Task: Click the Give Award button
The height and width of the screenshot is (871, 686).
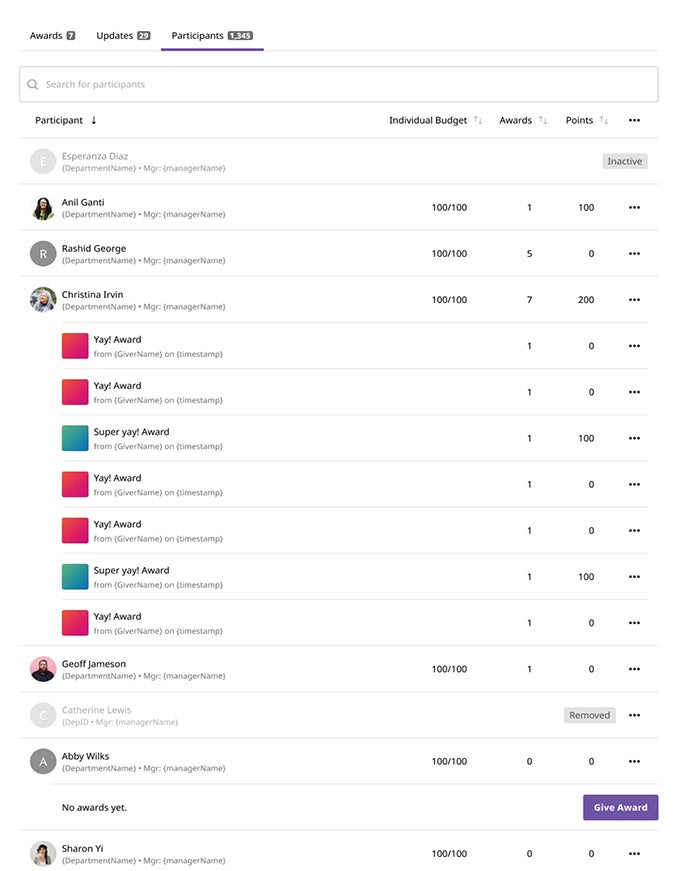Action: (x=620, y=808)
